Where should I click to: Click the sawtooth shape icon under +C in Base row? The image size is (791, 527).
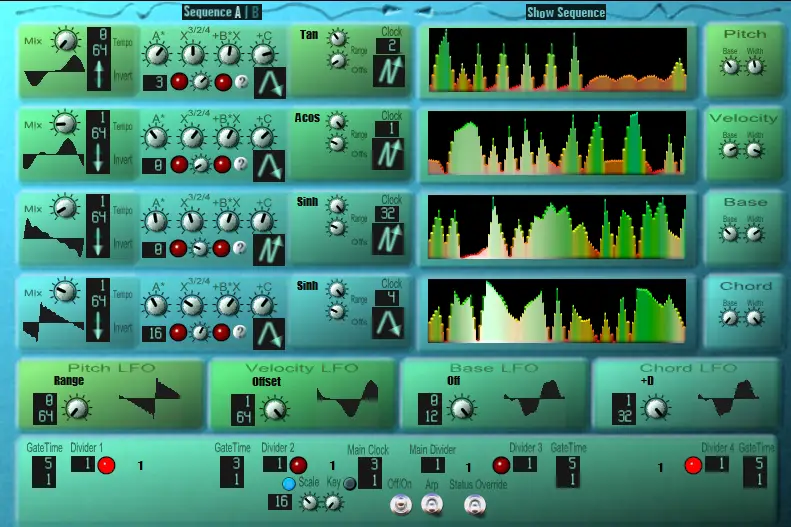269,250
